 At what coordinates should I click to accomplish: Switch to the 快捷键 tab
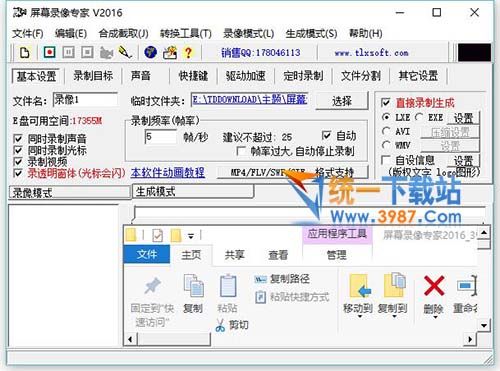[193, 76]
